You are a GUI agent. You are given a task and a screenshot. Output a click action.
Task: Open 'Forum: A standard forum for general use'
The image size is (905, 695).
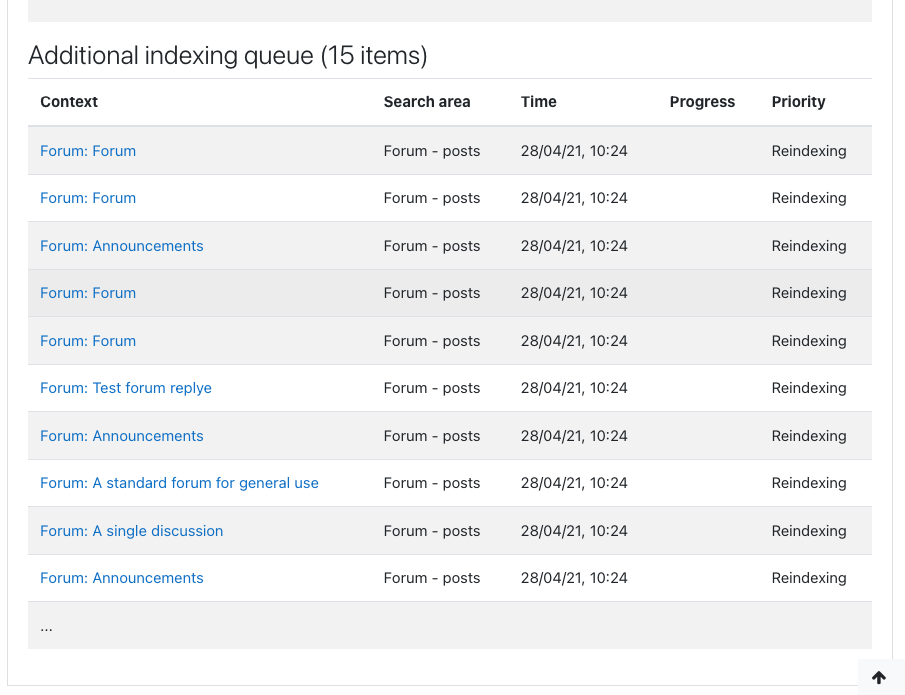click(x=179, y=483)
